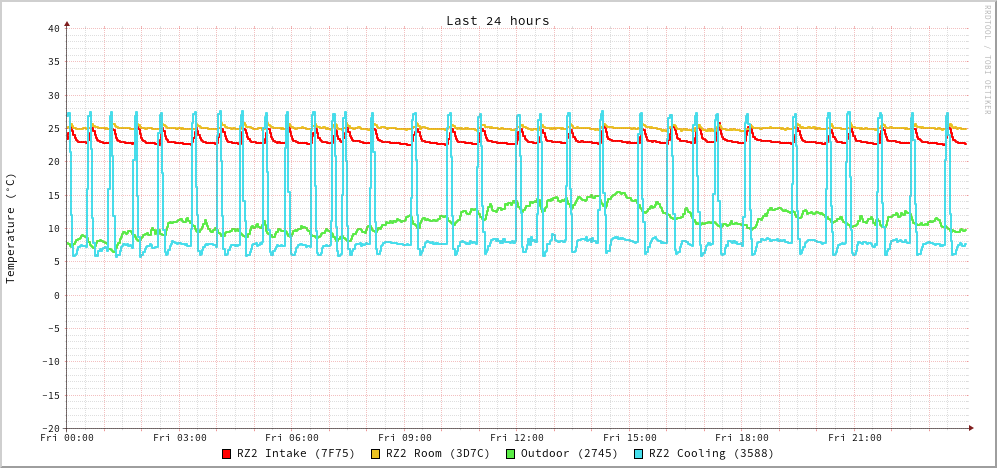This screenshot has width=997, height=468.
Task: Click the red RZ2 Intake legend swatch
Action: (x=226, y=454)
